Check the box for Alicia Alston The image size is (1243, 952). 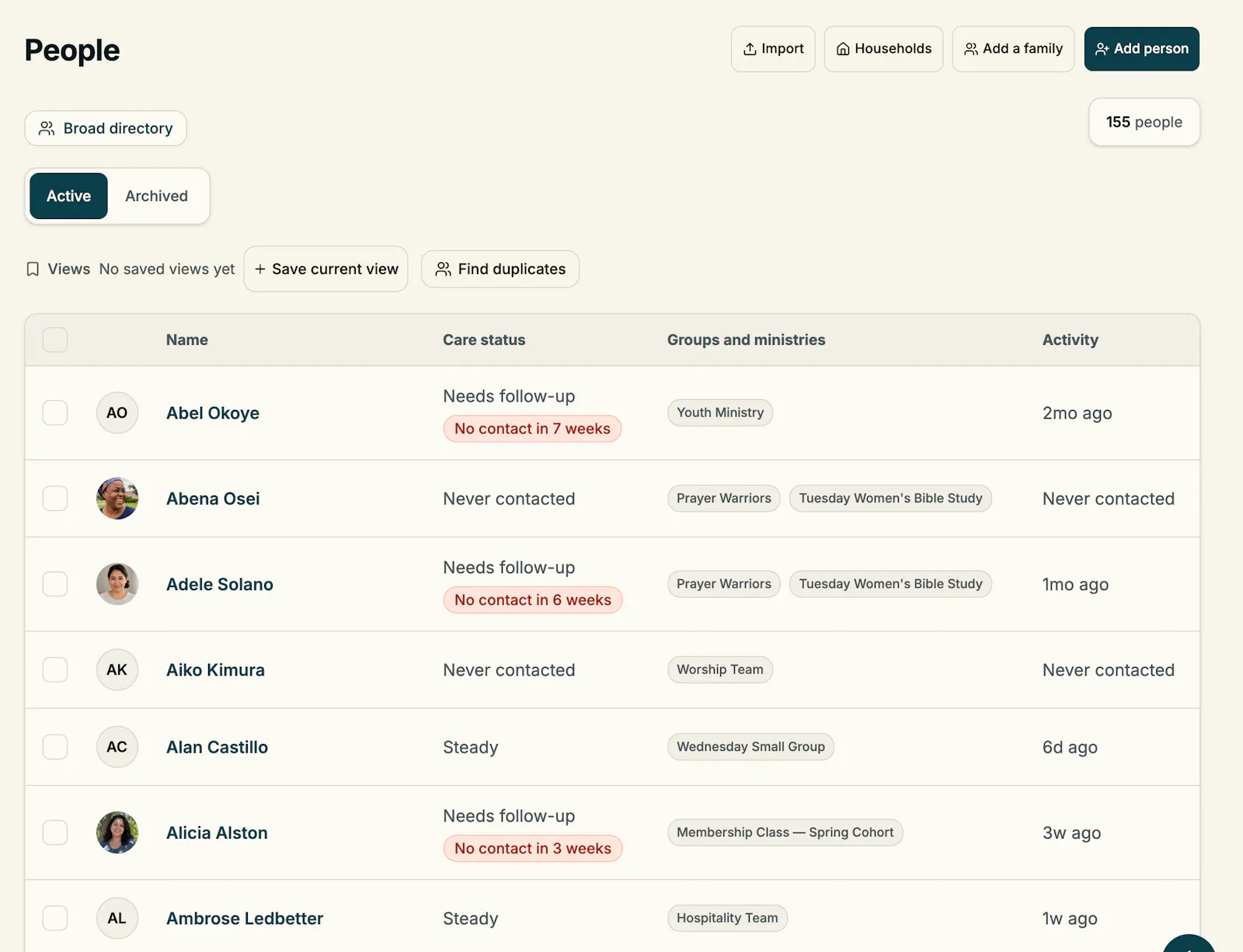pyautogui.click(x=55, y=832)
